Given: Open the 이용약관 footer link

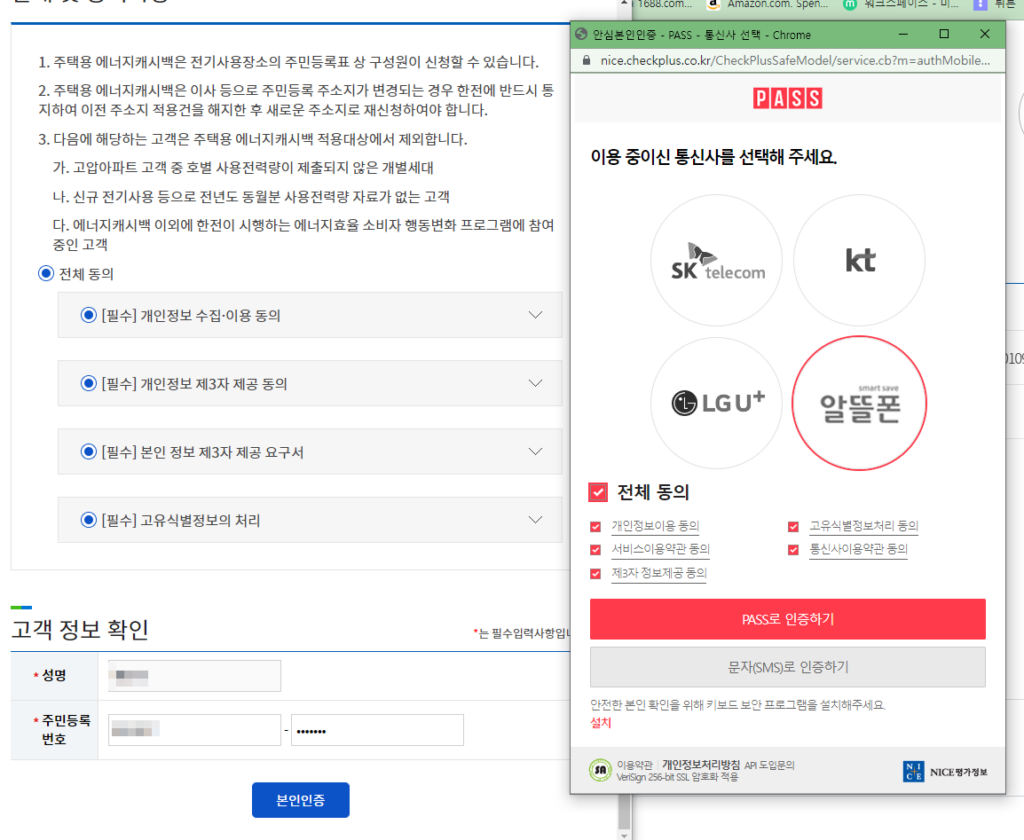Looking at the screenshot, I should 634,765.
